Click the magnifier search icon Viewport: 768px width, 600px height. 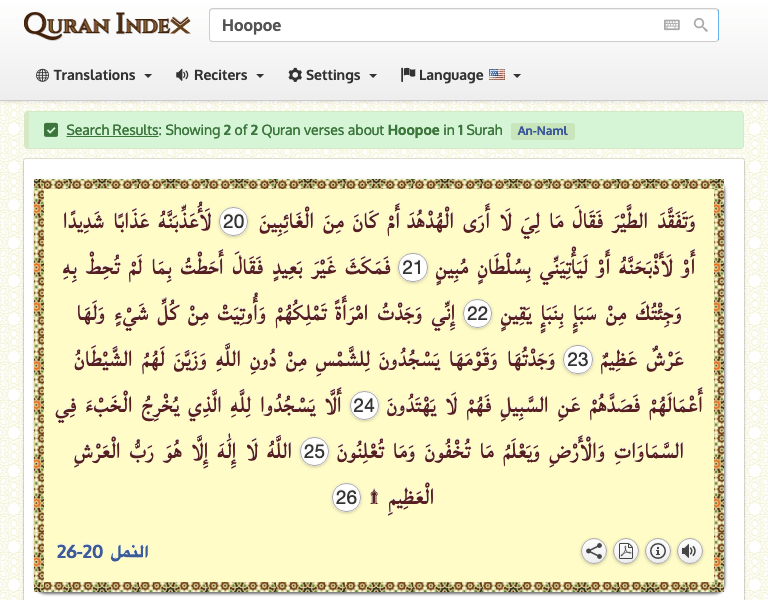coord(701,25)
